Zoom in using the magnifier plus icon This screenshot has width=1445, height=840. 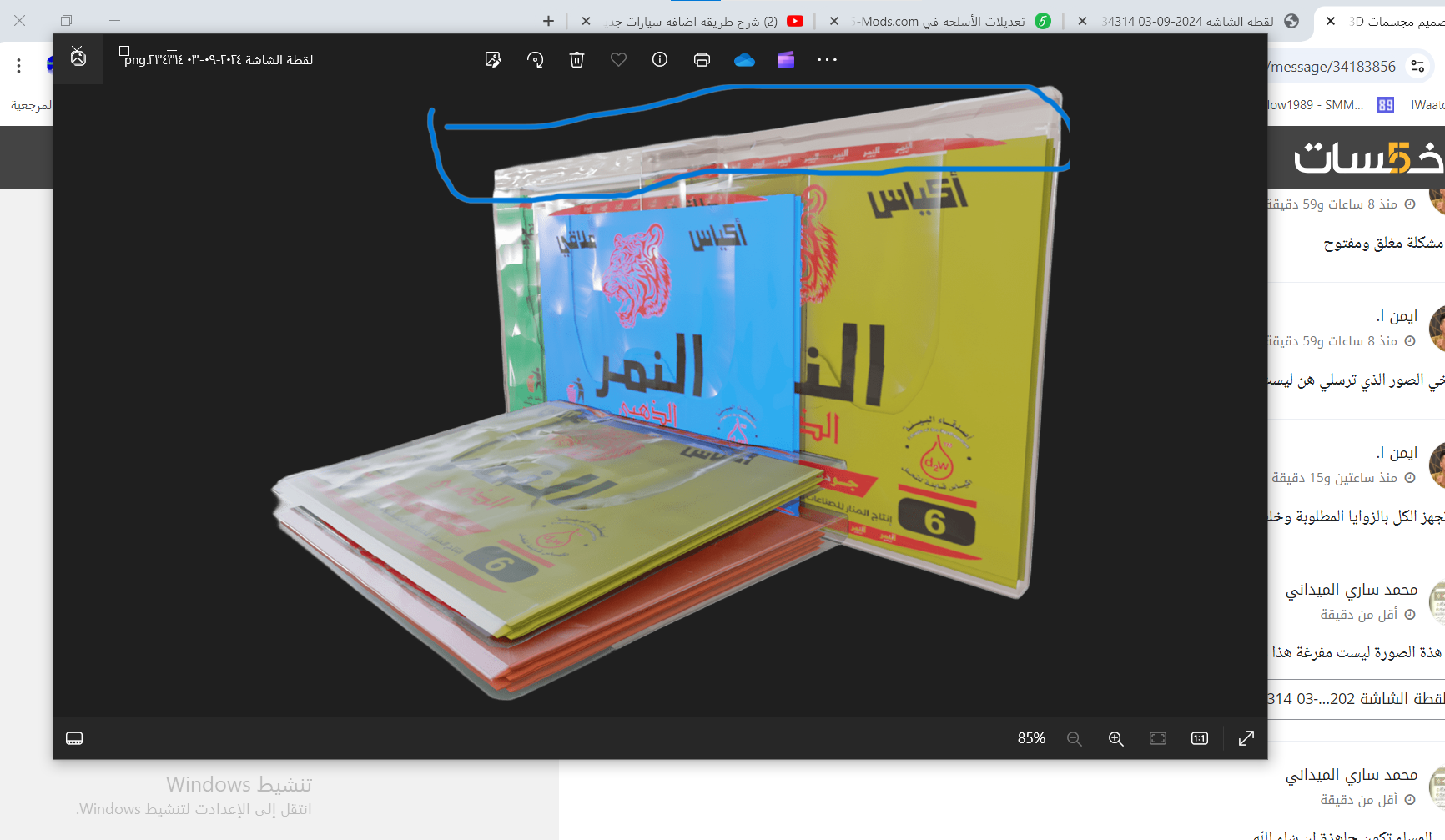pos(1116,738)
